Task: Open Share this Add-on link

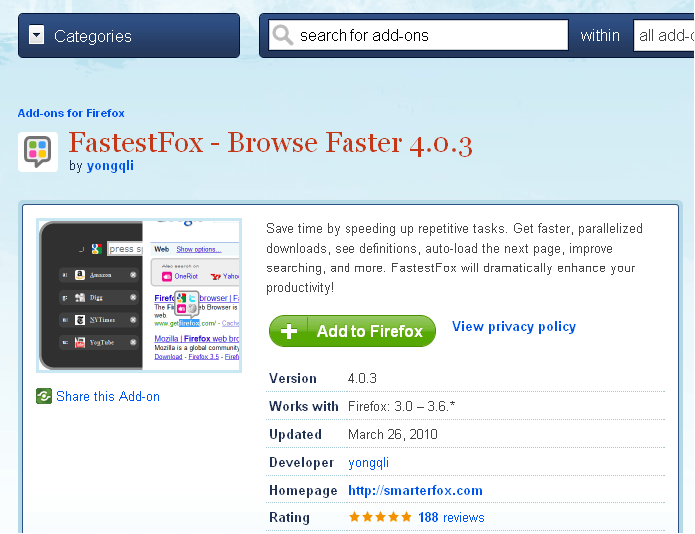Action: (x=108, y=396)
